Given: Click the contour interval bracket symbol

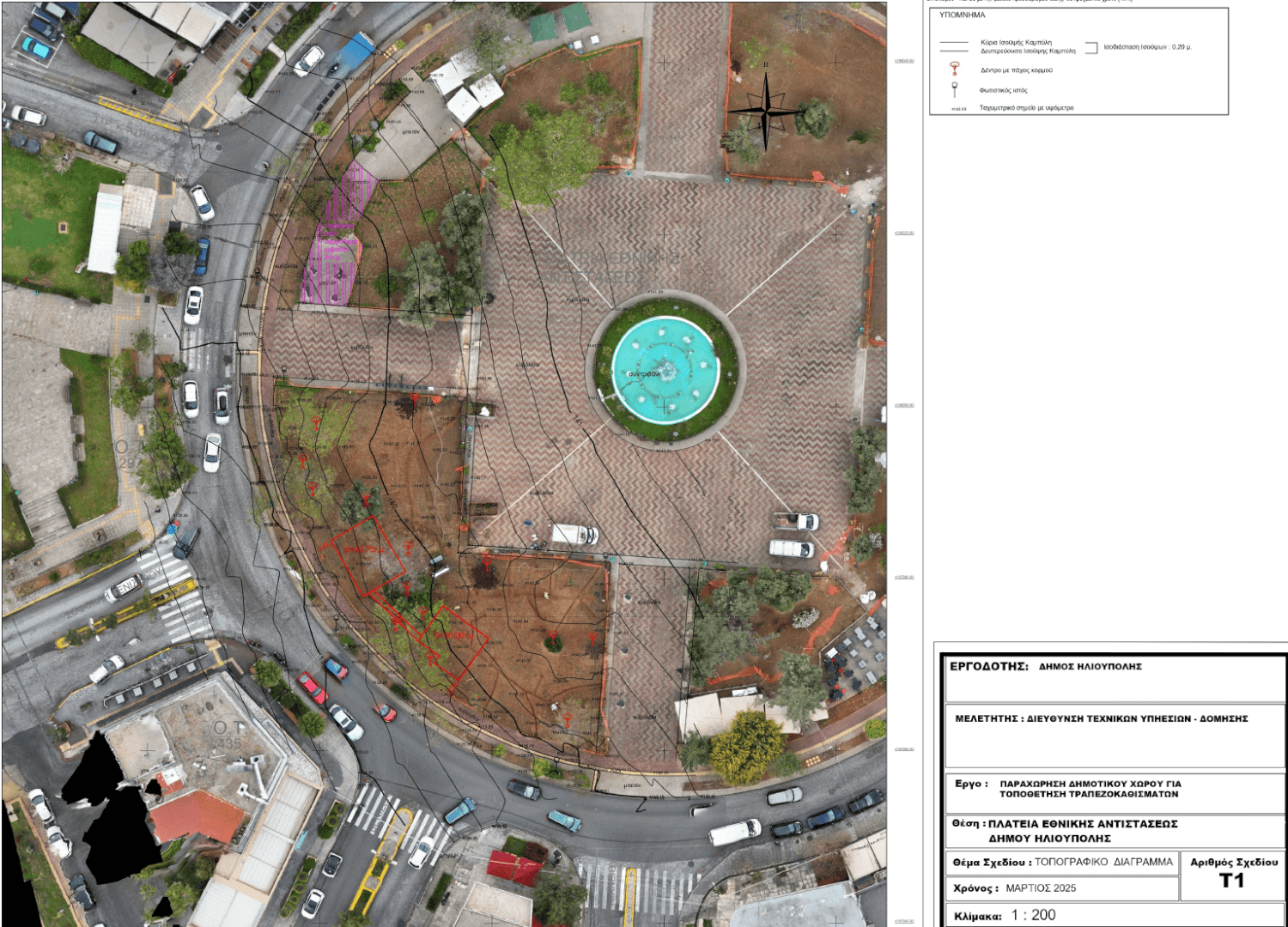Looking at the screenshot, I should 1091,48.
